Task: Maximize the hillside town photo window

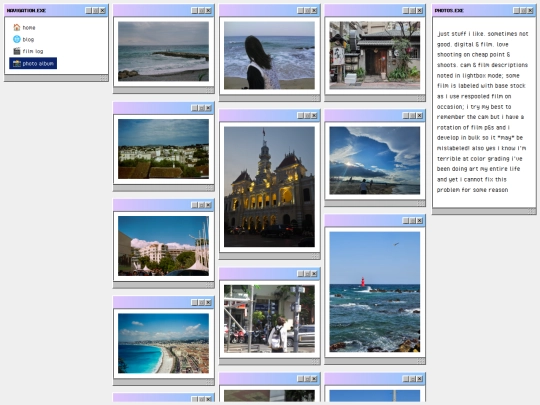Action: click(x=201, y=108)
